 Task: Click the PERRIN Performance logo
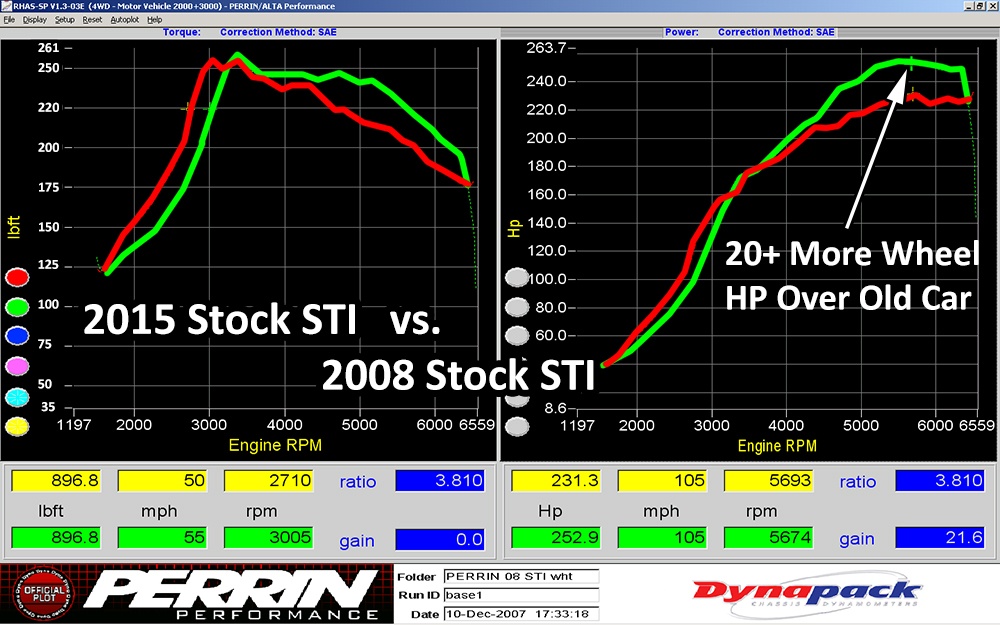233,594
